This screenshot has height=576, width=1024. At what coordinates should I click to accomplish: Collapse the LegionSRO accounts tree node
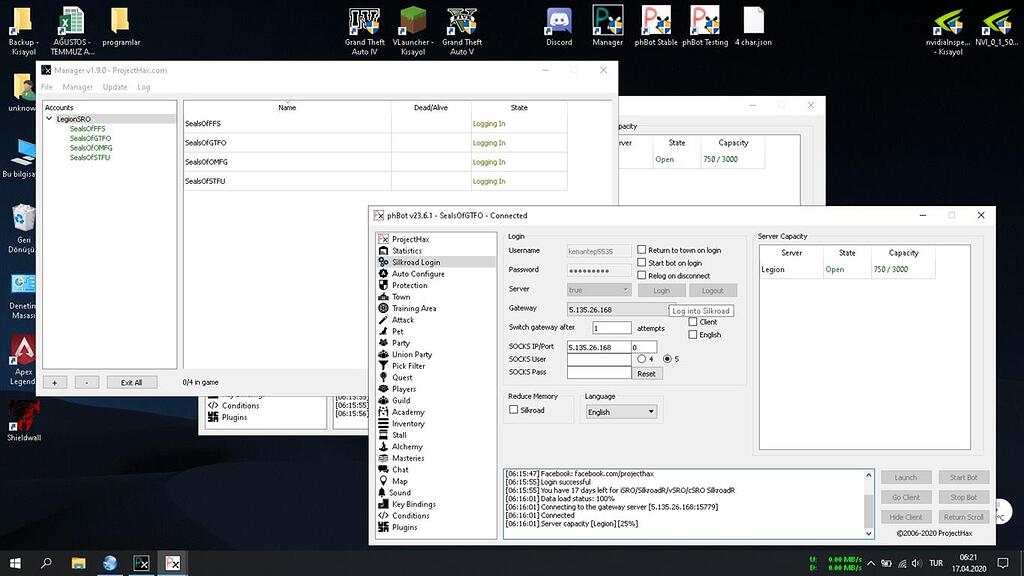(x=49, y=119)
